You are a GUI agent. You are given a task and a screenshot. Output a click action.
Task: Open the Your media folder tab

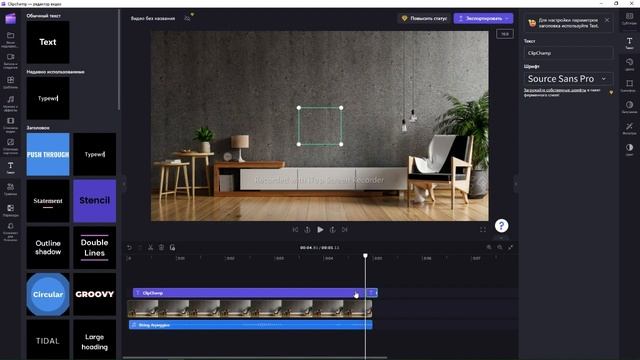coord(11,39)
